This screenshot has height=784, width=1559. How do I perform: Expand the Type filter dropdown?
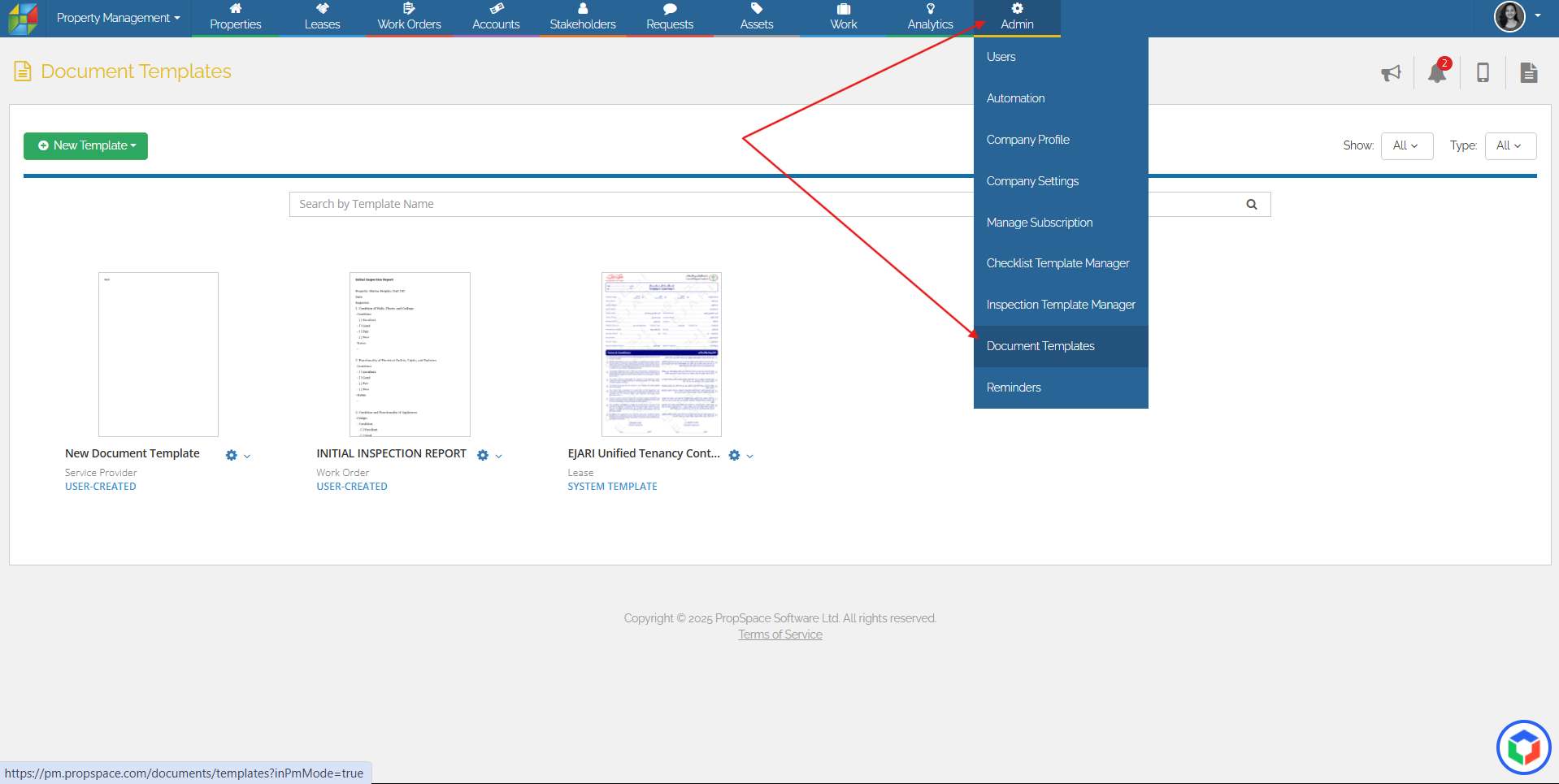click(1509, 146)
